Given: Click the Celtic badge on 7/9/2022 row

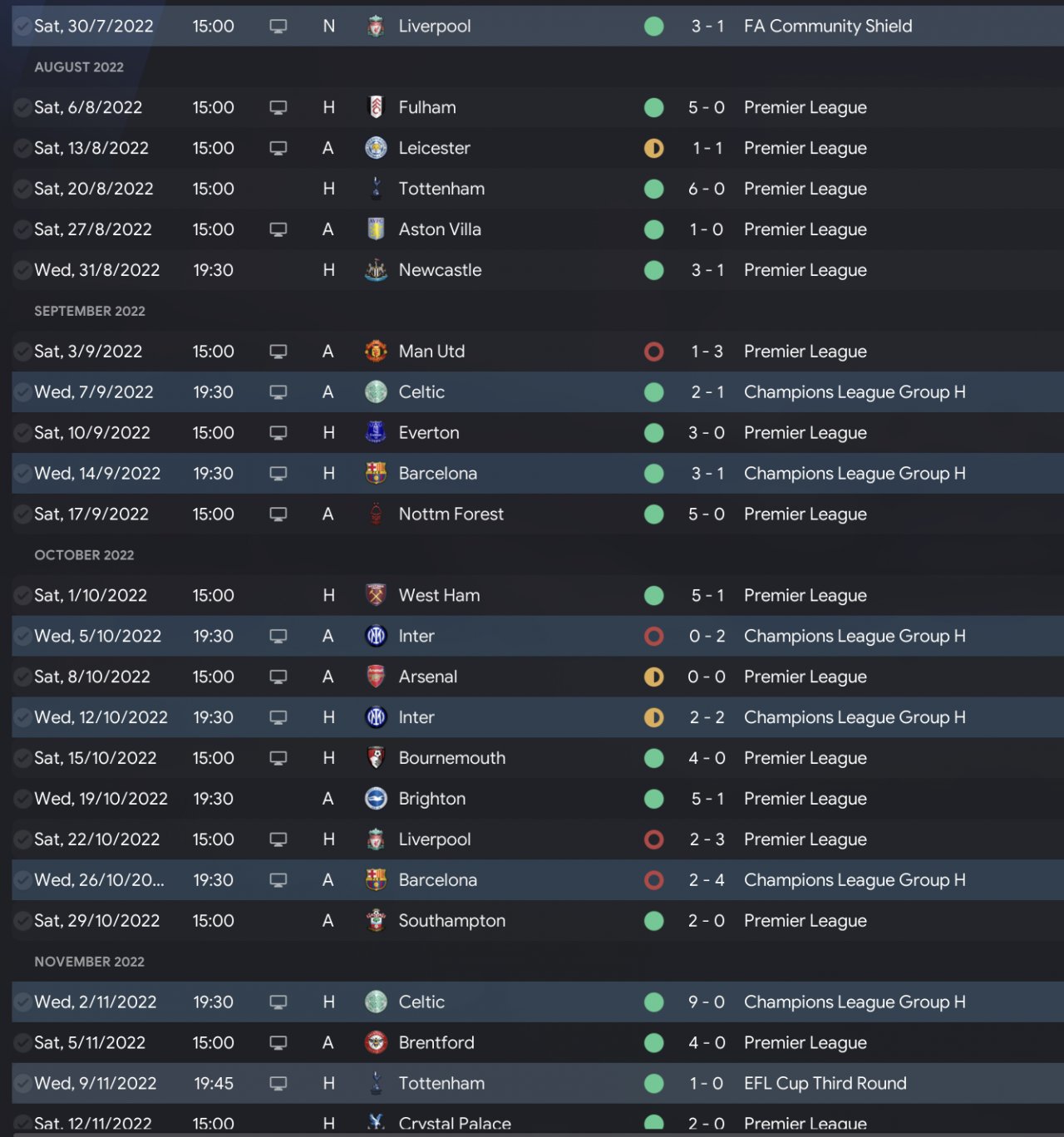Looking at the screenshot, I should 376,392.
